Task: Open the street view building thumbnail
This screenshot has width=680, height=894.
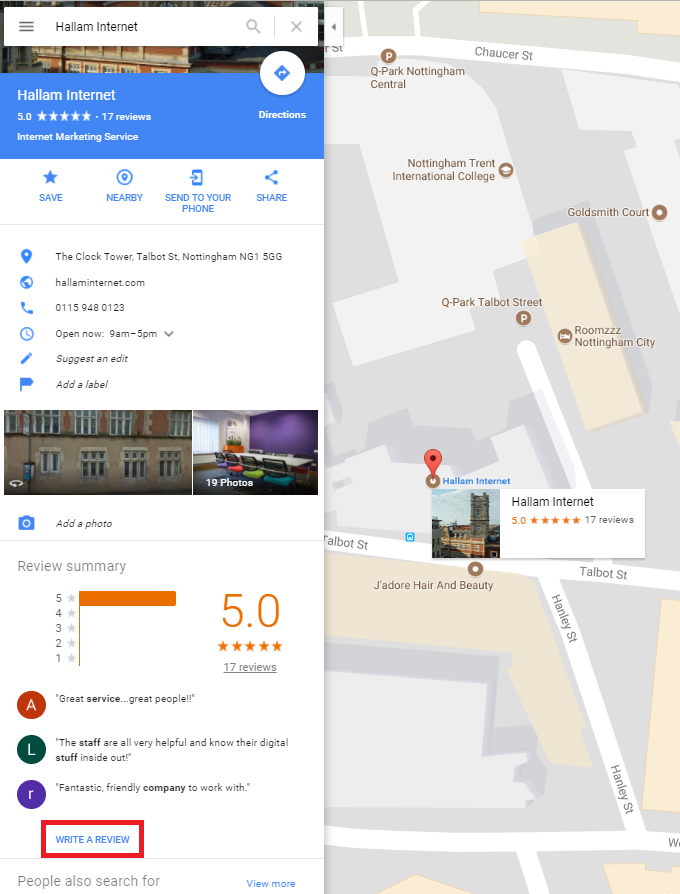Action: click(98, 452)
